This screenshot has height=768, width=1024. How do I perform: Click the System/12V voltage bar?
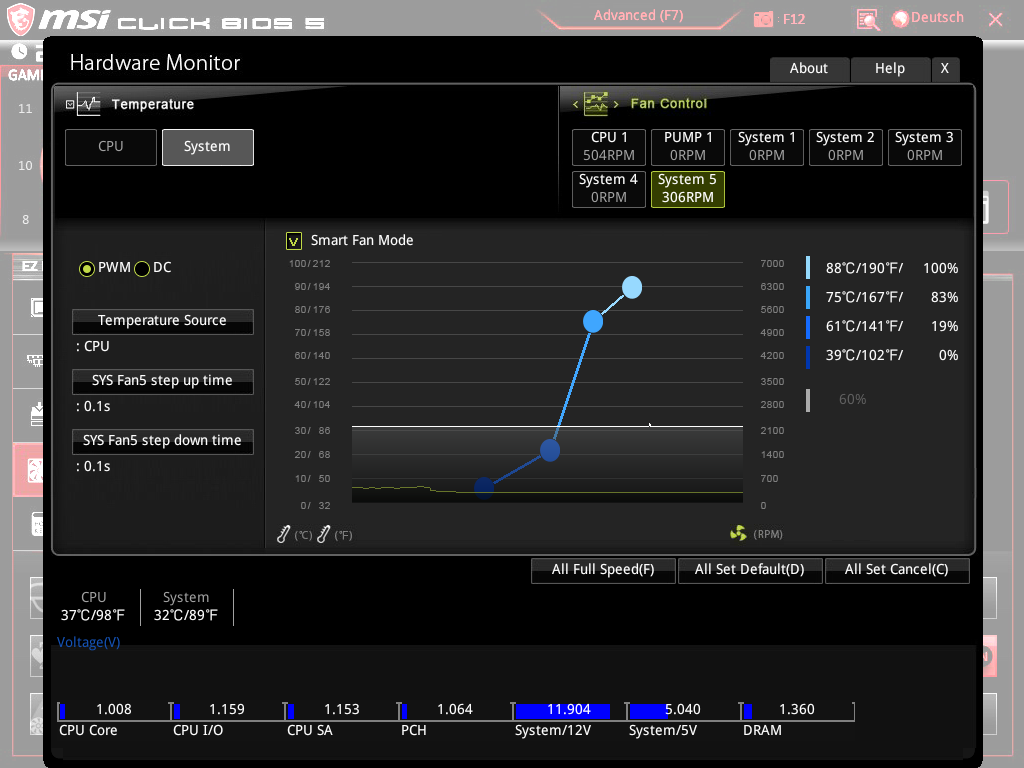tap(569, 711)
